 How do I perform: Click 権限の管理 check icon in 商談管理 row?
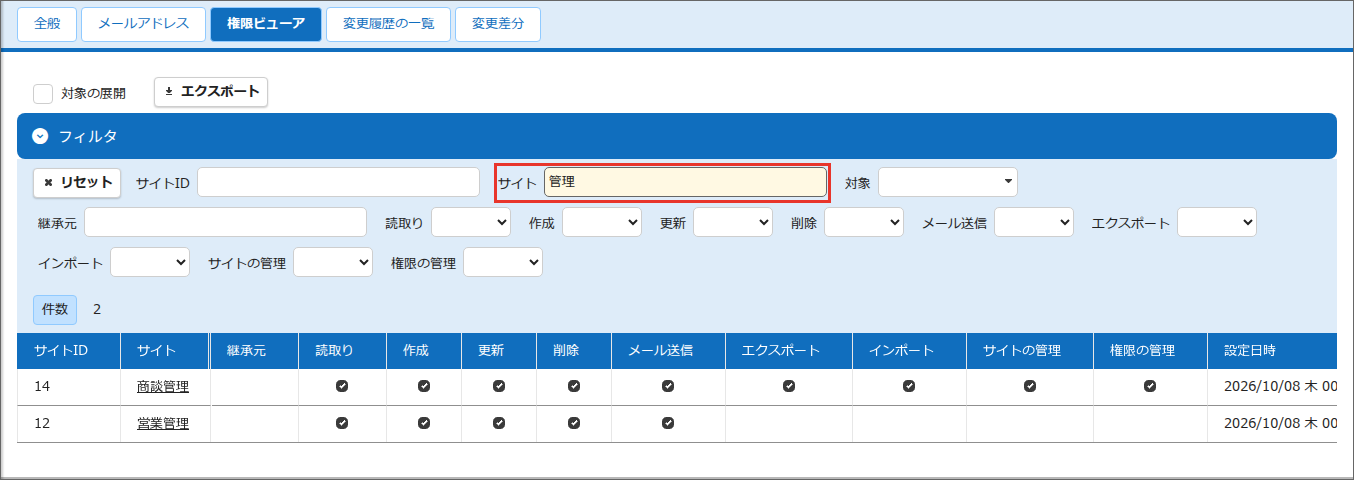[x=1150, y=386]
